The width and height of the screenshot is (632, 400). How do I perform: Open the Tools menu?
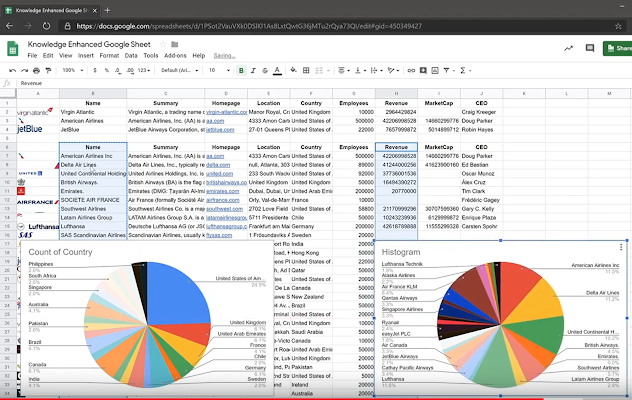click(x=151, y=56)
